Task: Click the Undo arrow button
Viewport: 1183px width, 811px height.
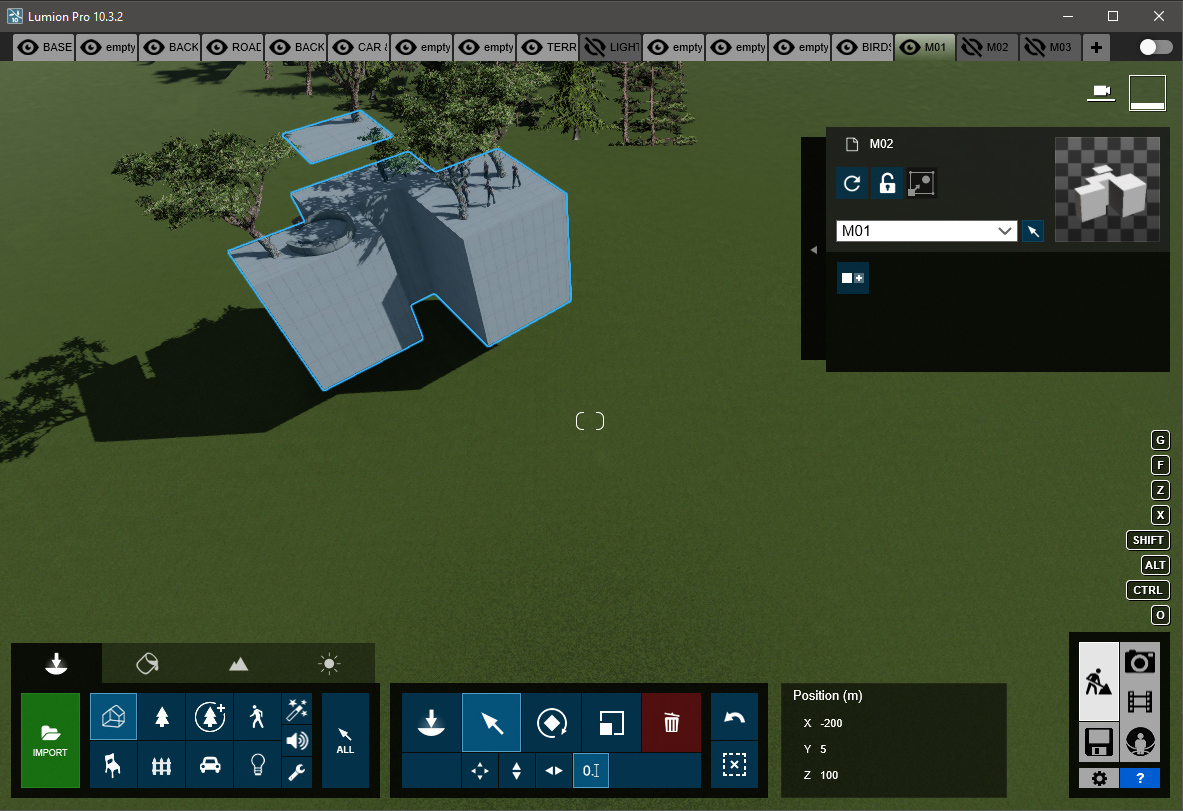Action: coord(734,717)
